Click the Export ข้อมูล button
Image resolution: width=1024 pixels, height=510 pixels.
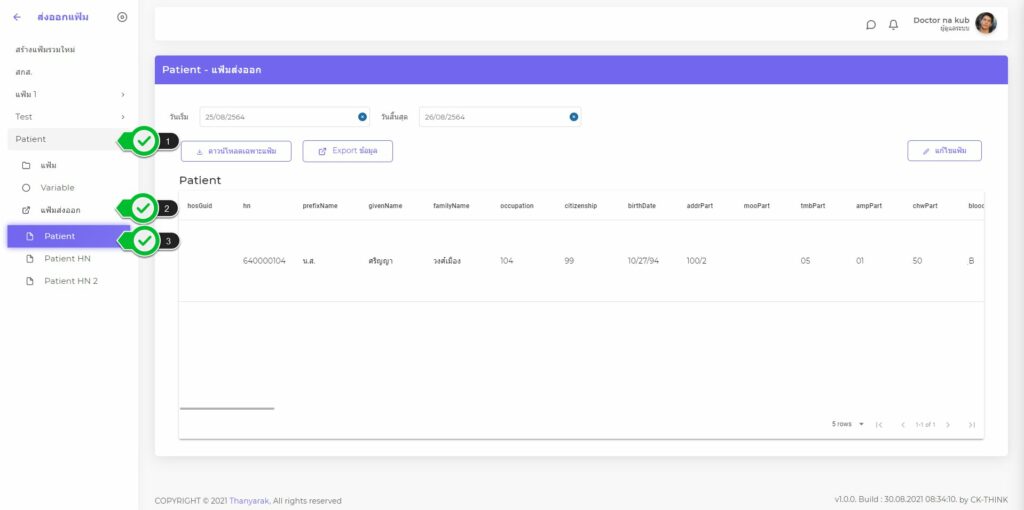pyautogui.click(x=347, y=151)
